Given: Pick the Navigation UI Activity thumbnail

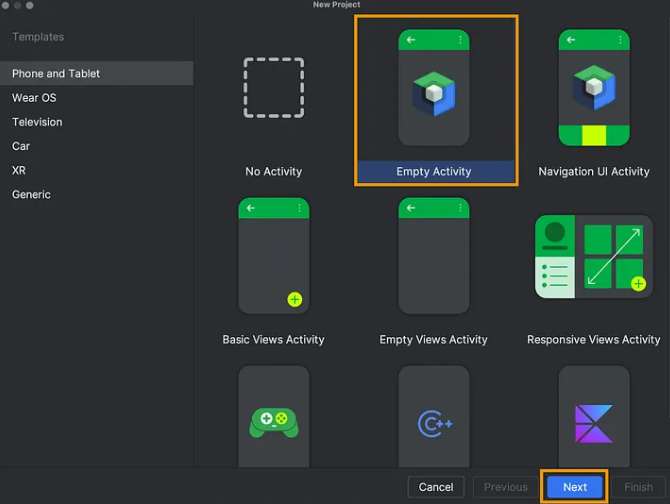Looking at the screenshot, I should [x=594, y=88].
